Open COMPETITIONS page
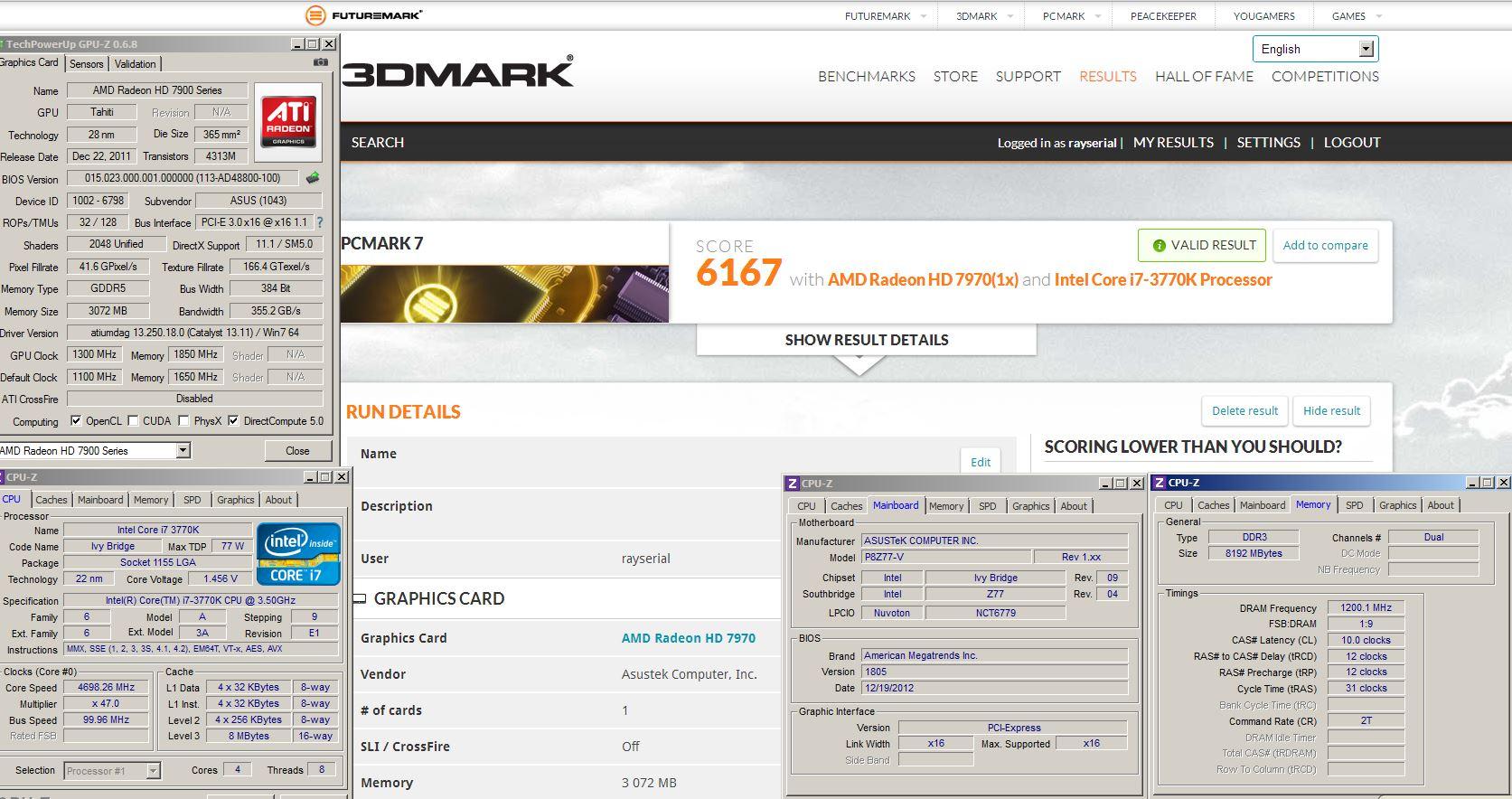 pyautogui.click(x=1325, y=76)
